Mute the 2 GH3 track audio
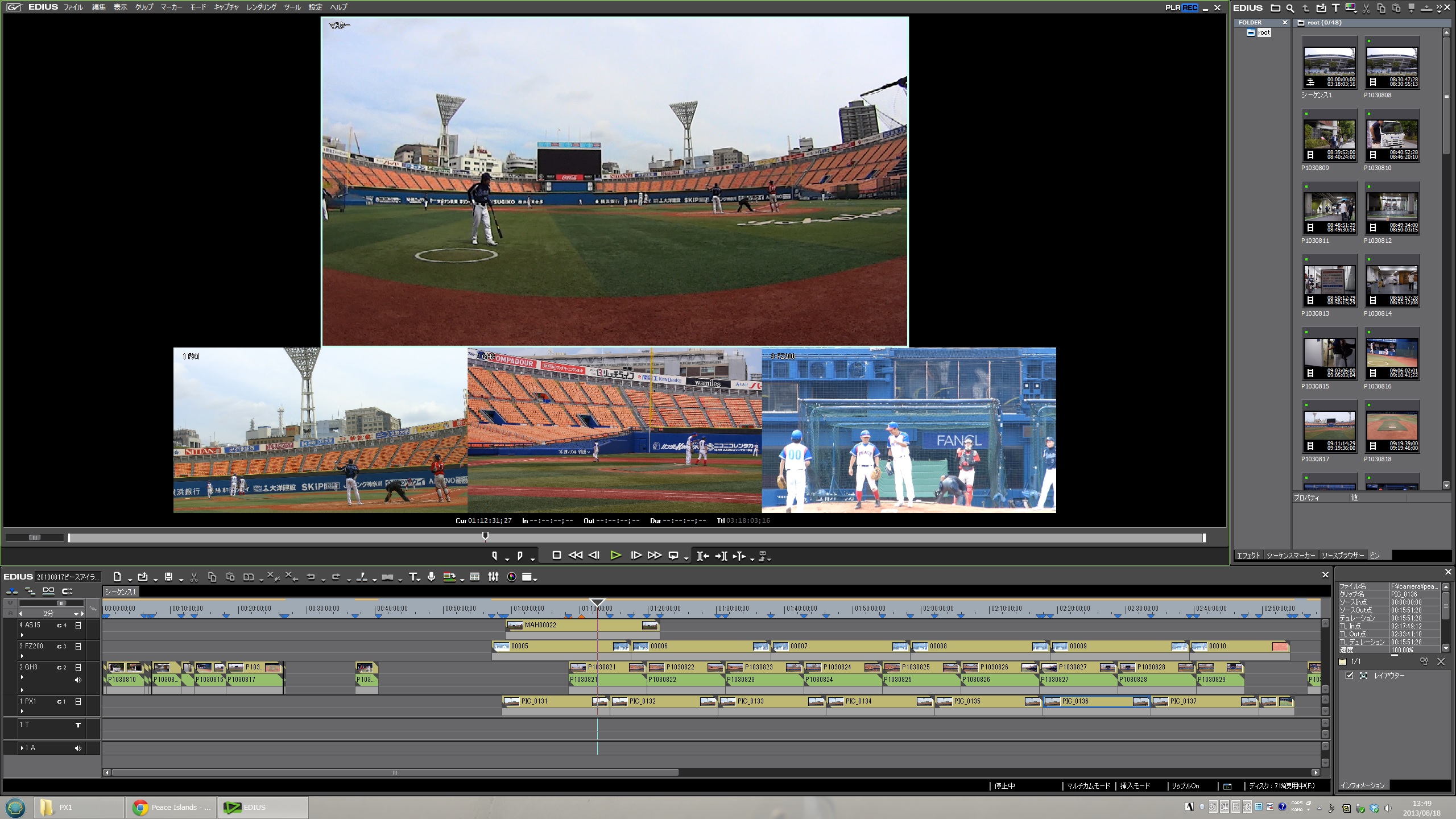1456x819 pixels. (x=78, y=680)
